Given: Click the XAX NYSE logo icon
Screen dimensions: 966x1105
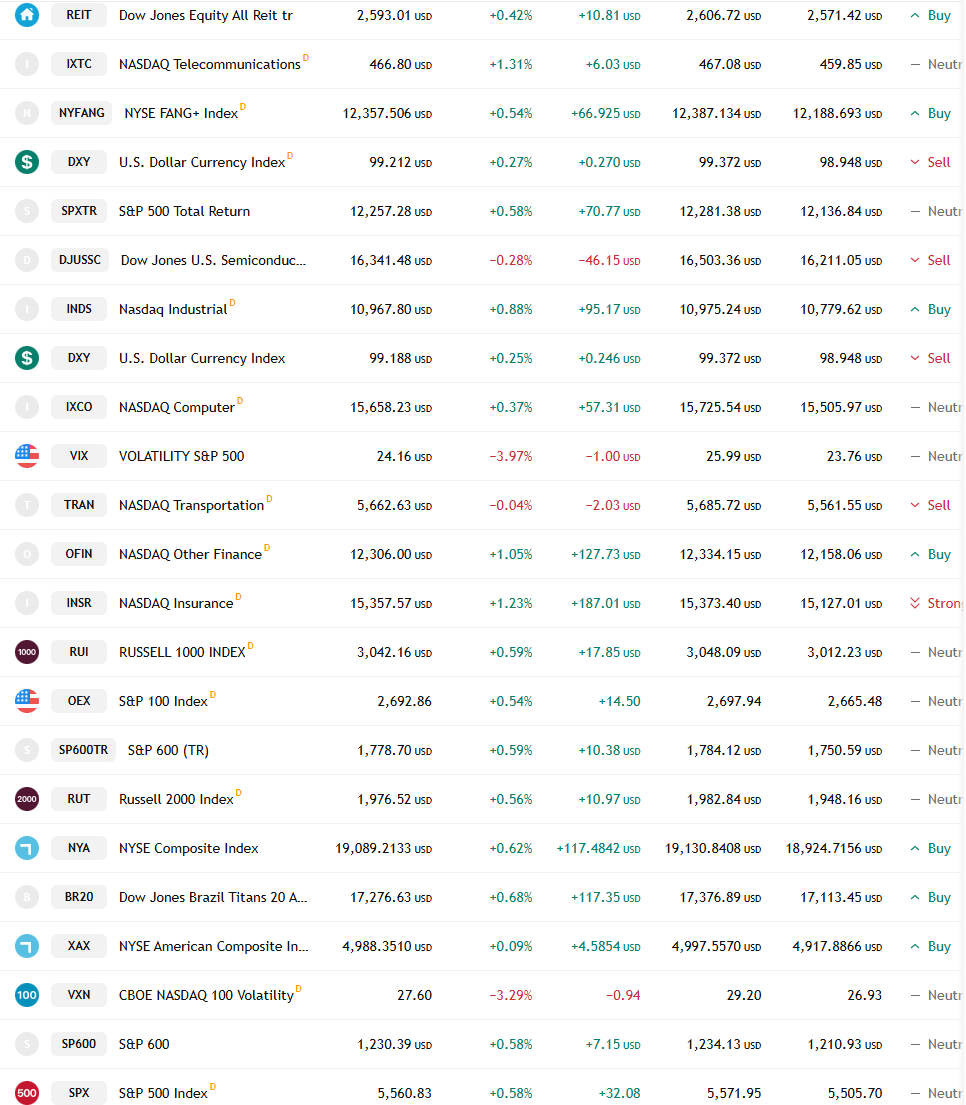Looking at the screenshot, I should [27, 946].
